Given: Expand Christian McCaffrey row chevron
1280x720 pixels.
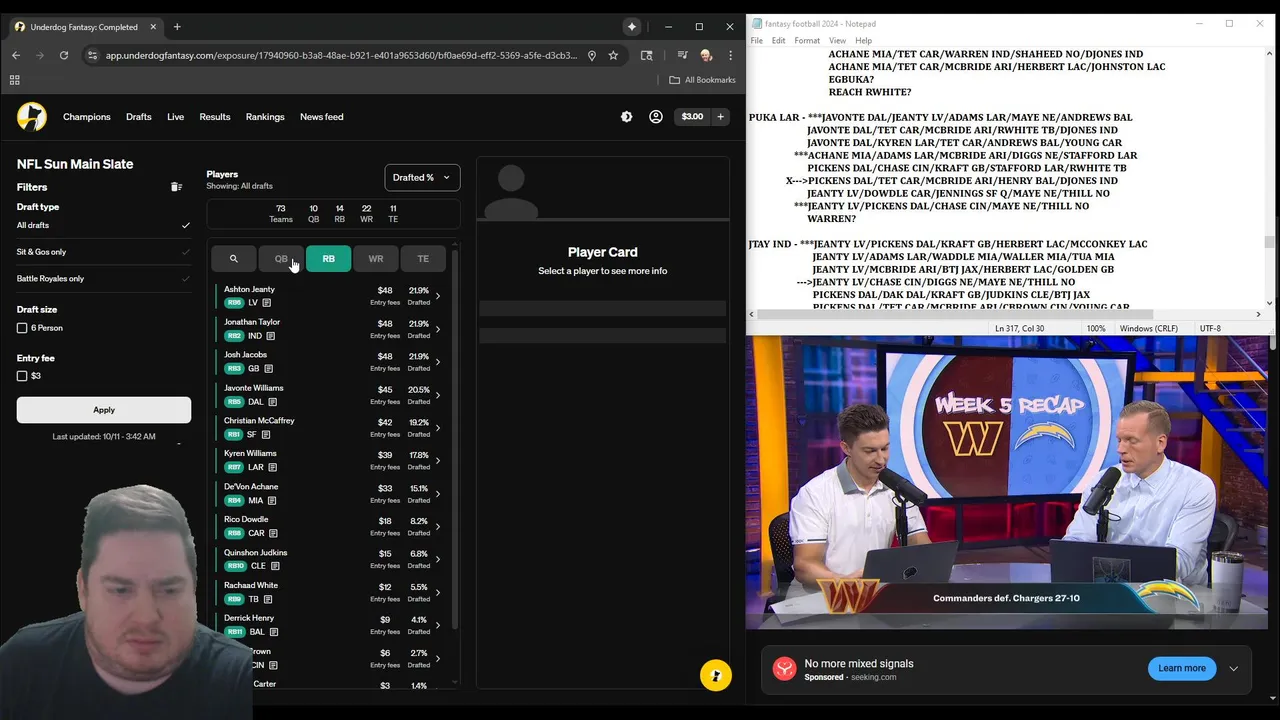Looking at the screenshot, I should click(x=437, y=428).
